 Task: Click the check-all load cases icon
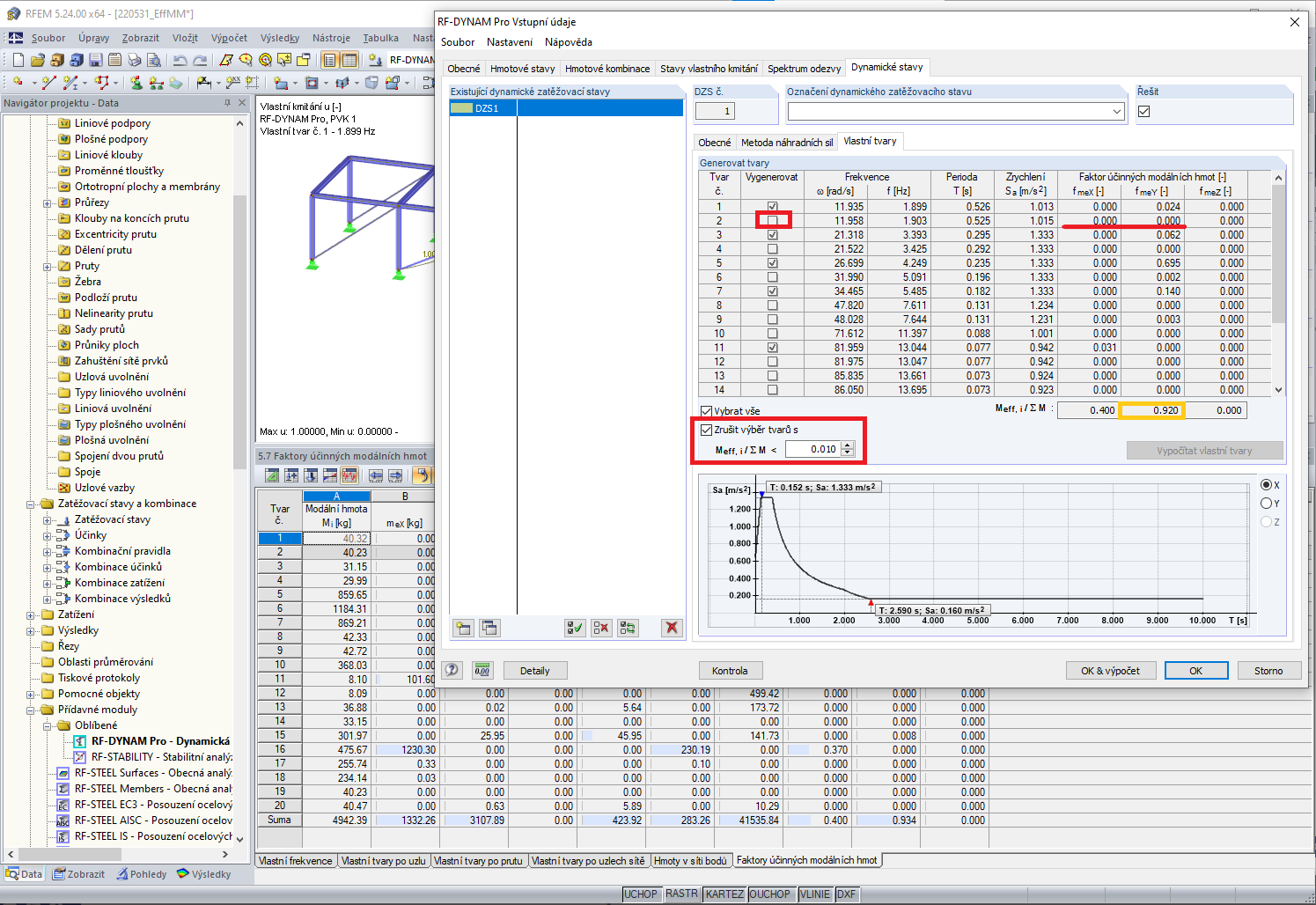click(x=575, y=628)
